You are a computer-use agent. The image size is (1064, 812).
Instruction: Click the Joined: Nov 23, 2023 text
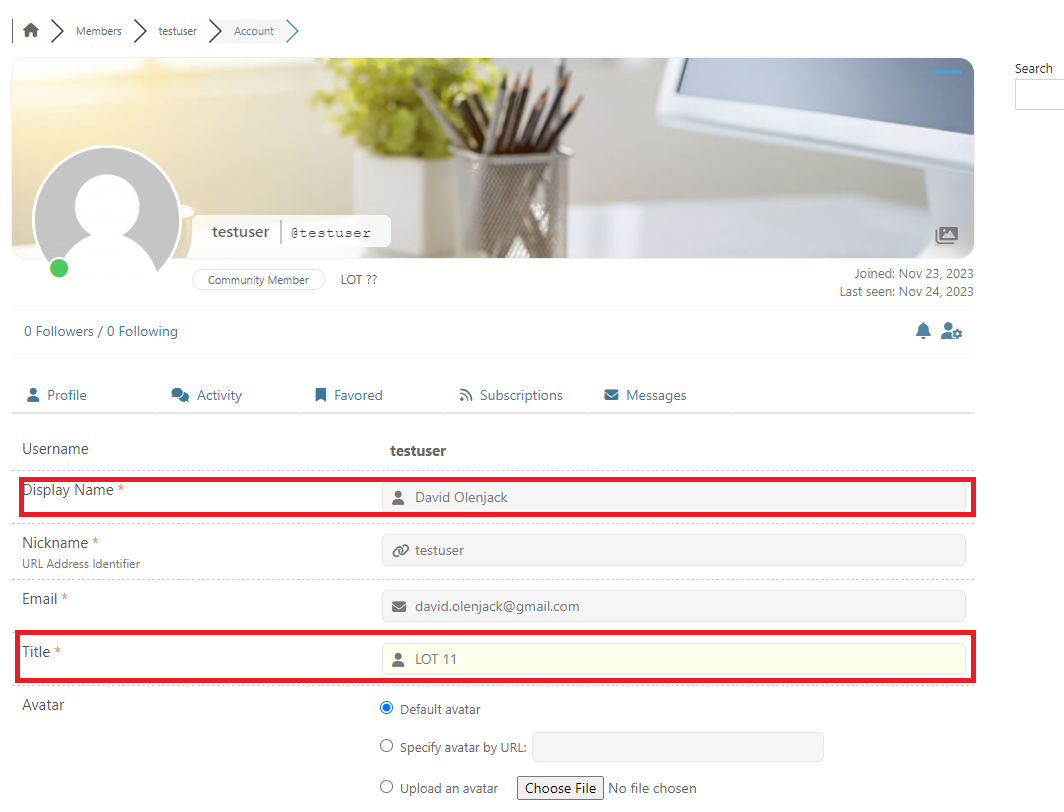click(913, 273)
